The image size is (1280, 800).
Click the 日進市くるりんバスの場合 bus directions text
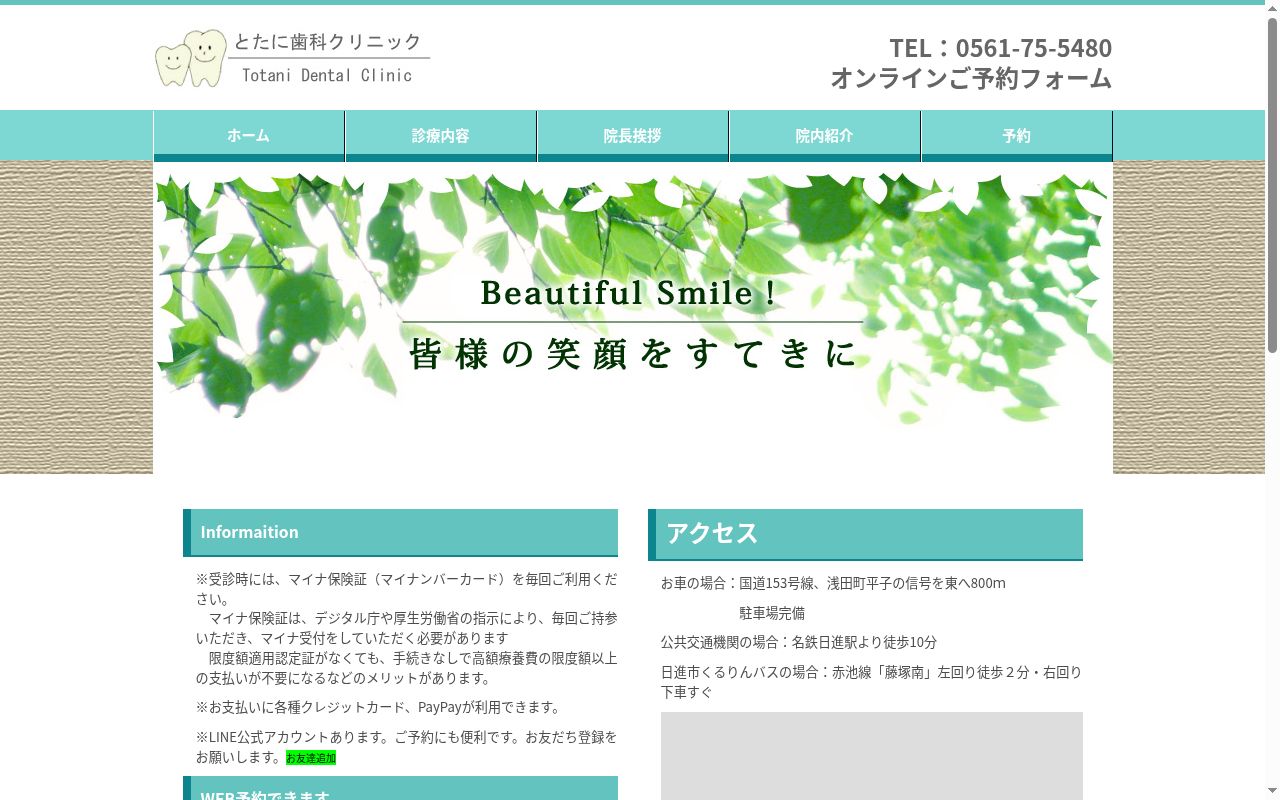tap(871, 681)
